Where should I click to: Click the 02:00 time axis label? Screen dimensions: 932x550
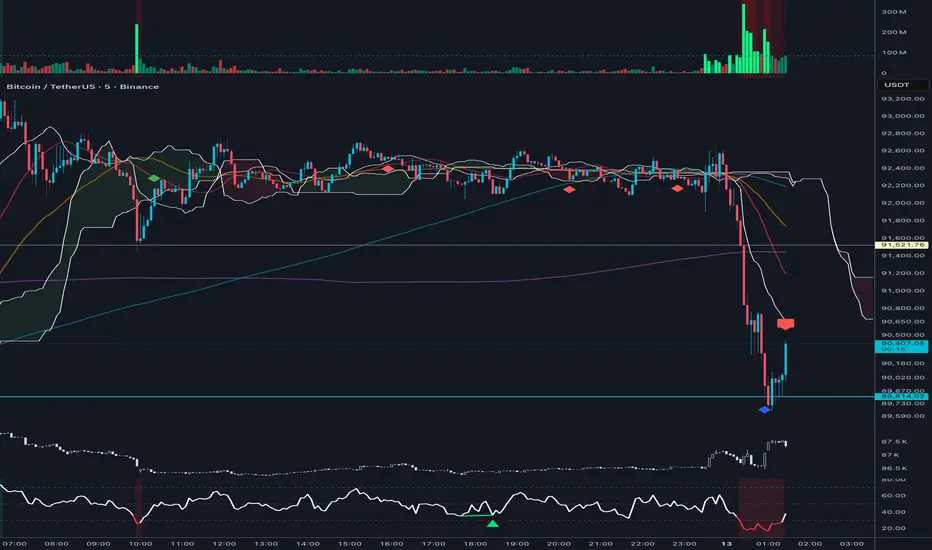(810, 543)
